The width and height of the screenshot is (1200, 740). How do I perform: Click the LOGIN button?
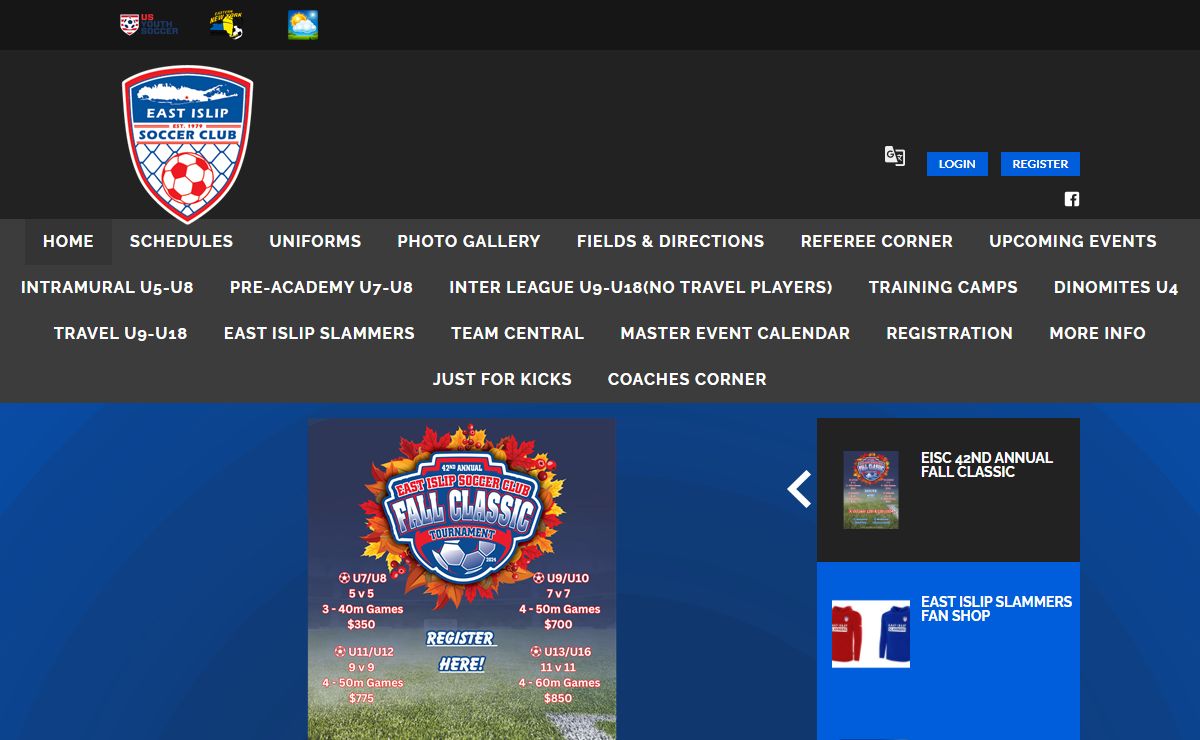click(957, 164)
